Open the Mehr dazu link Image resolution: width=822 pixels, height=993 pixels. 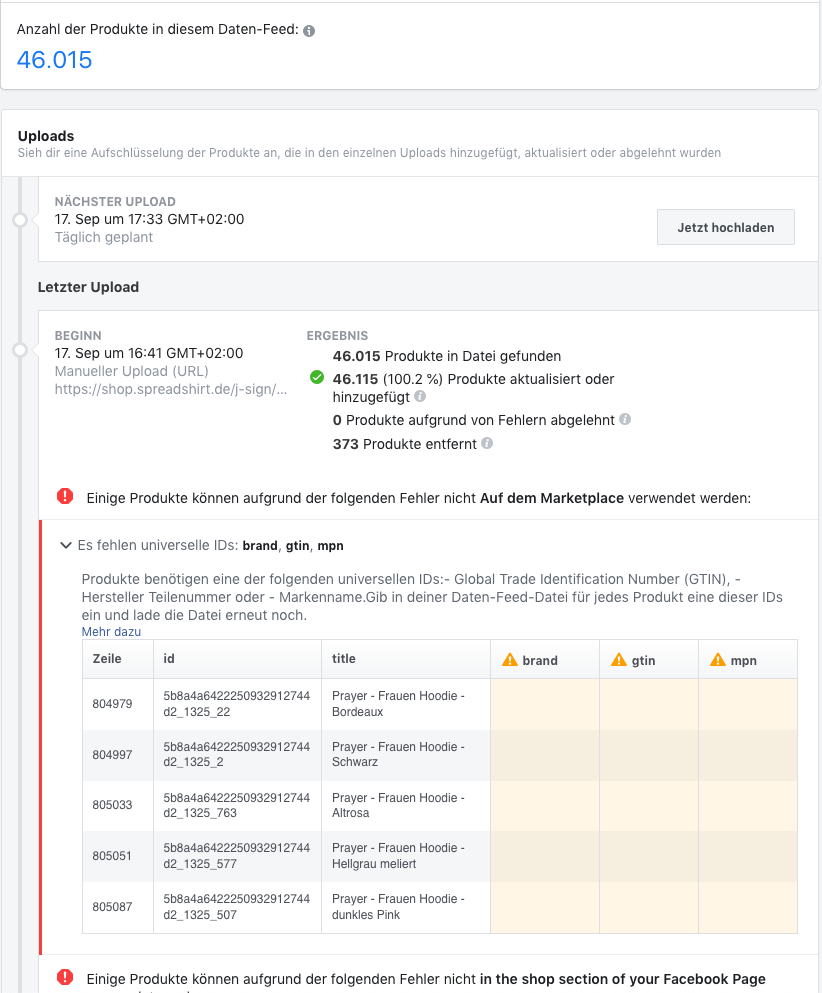click(111, 632)
